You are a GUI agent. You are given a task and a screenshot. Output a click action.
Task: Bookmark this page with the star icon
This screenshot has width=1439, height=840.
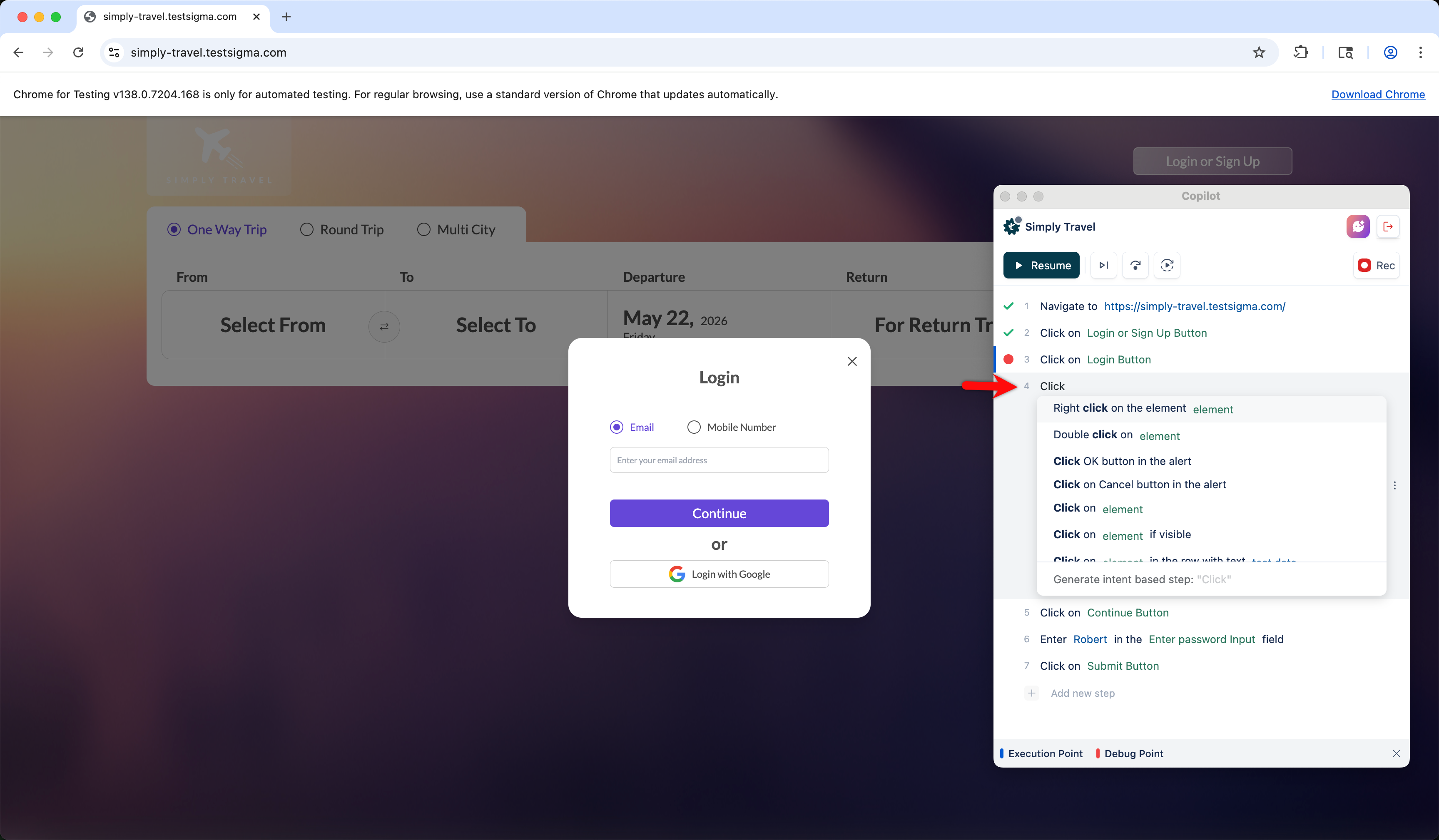(1259, 52)
